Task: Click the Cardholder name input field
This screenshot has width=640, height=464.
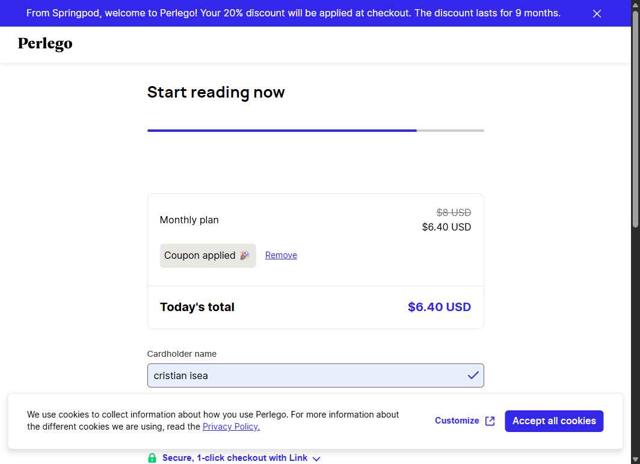Action: click(x=305, y=375)
